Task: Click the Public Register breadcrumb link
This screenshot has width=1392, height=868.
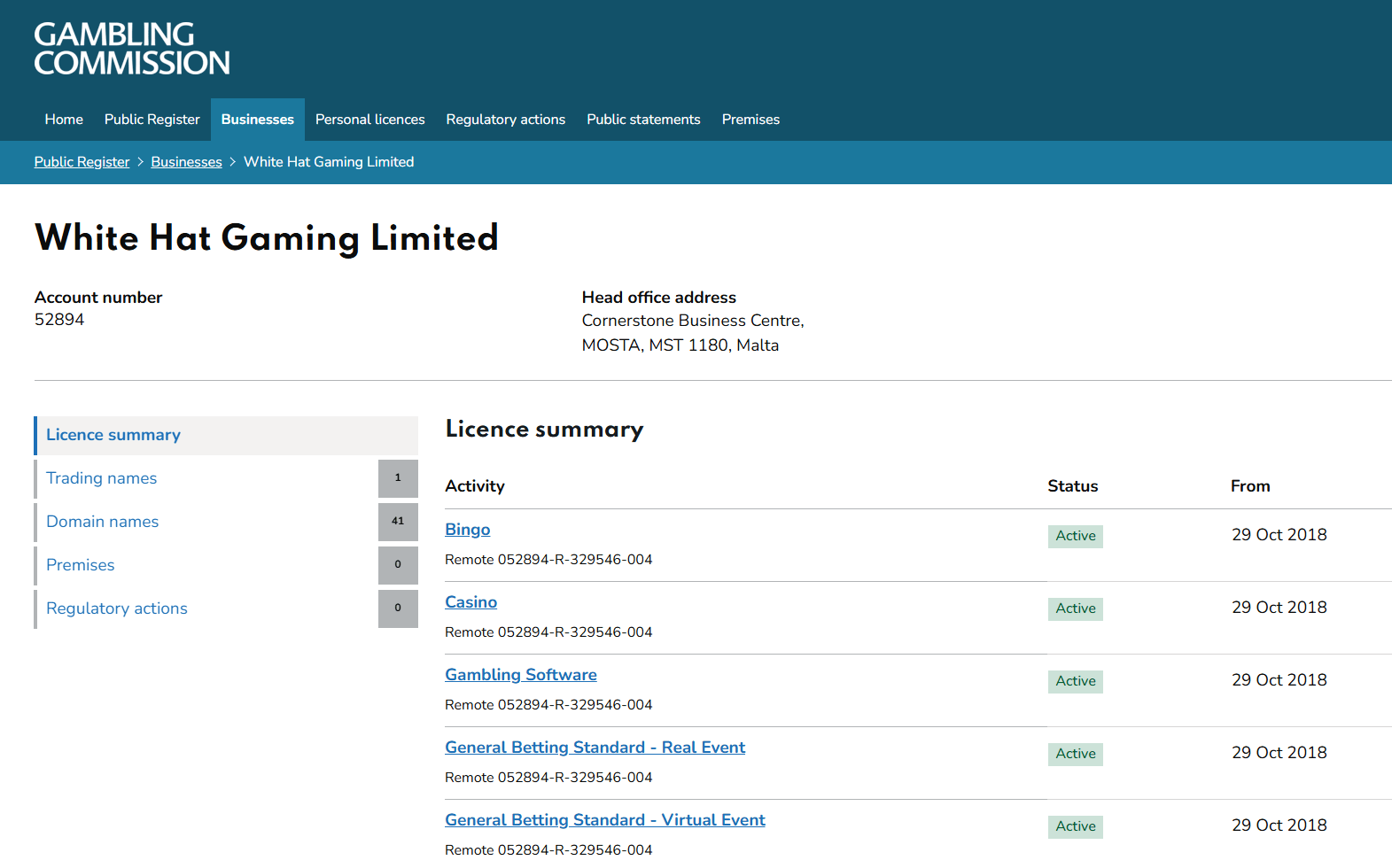Action: 82,162
